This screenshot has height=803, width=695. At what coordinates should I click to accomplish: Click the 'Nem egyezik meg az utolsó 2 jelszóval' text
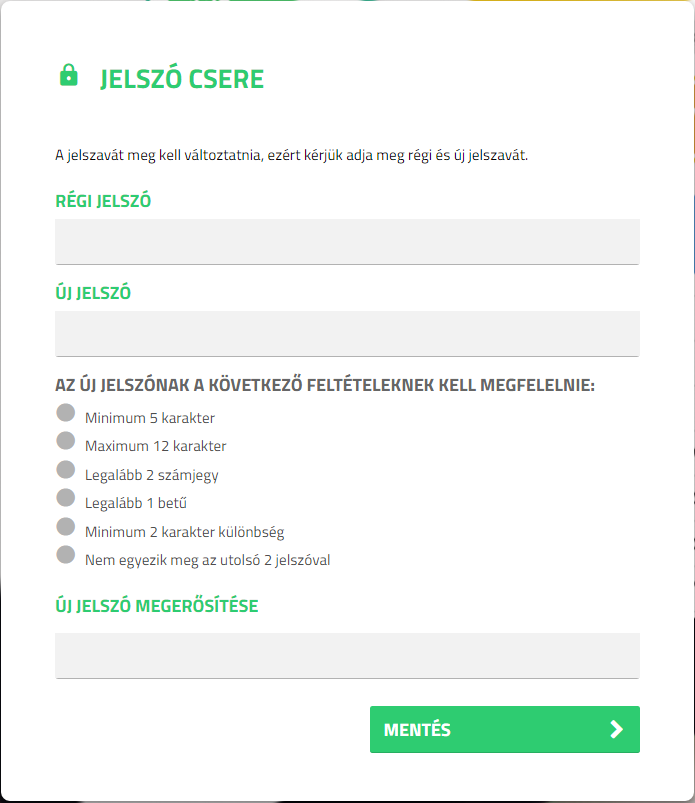tap(207, 560)
